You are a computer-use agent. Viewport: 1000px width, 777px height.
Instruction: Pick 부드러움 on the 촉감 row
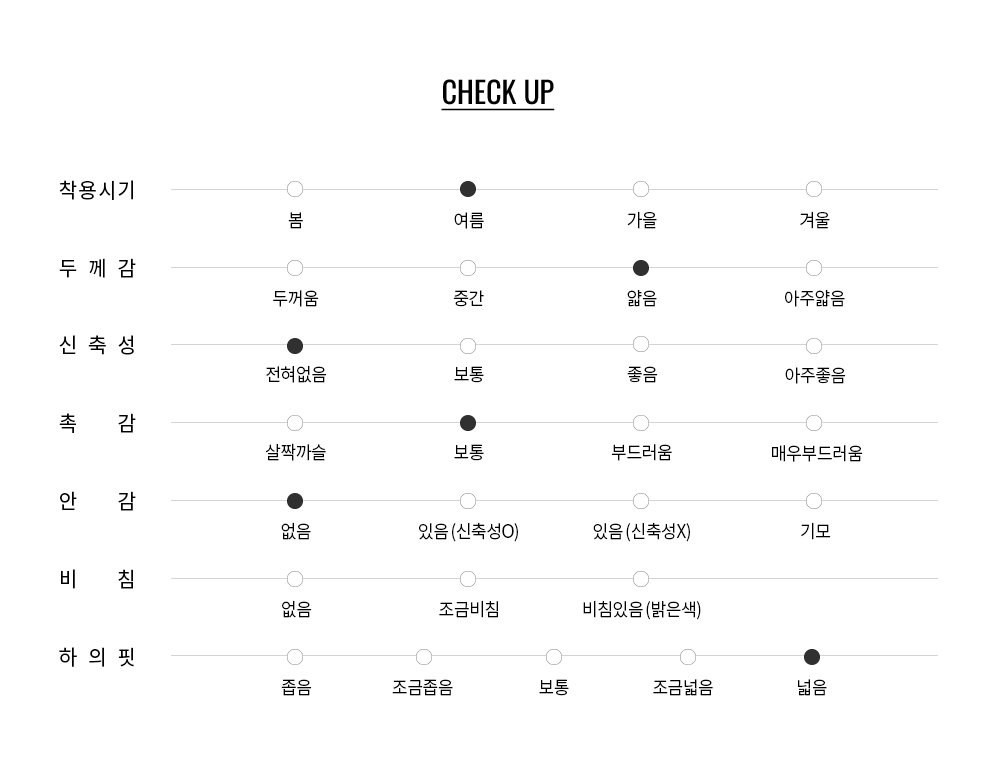pos(641,423)
